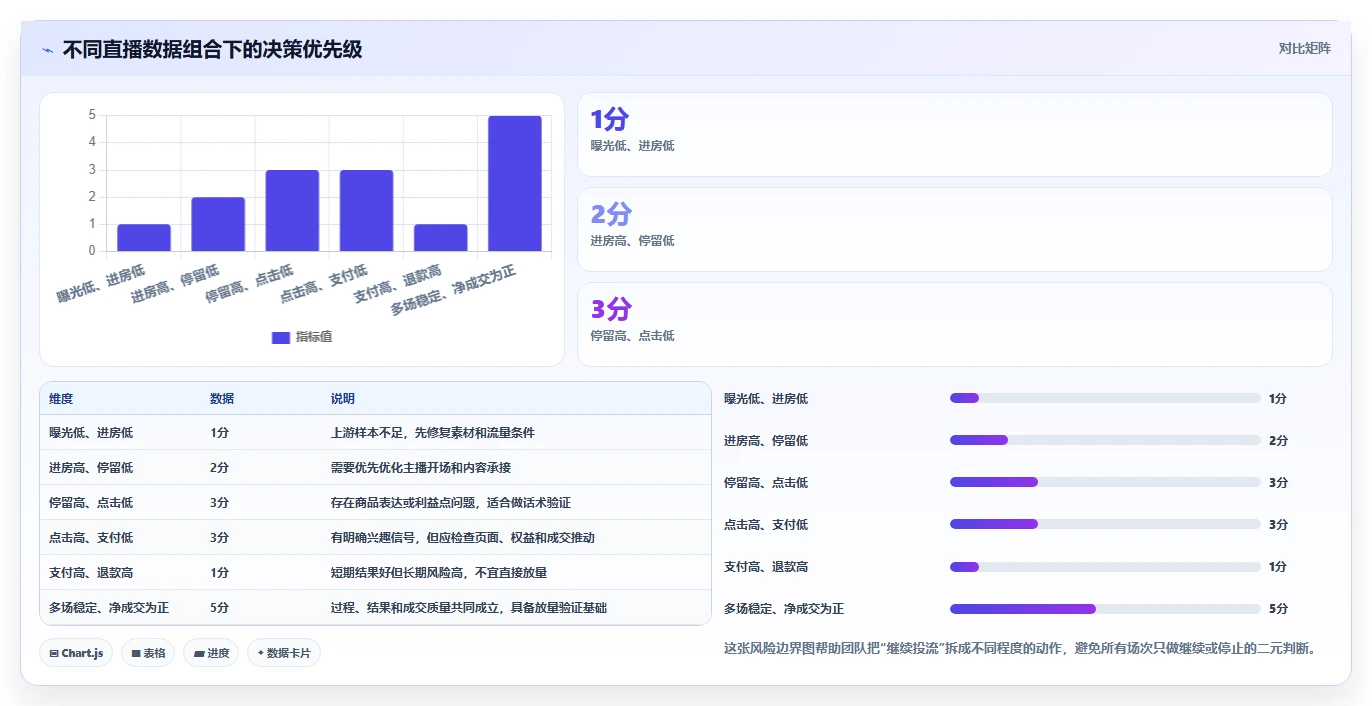Click the chart bar for 进房高、停留低

click(218, 224)
